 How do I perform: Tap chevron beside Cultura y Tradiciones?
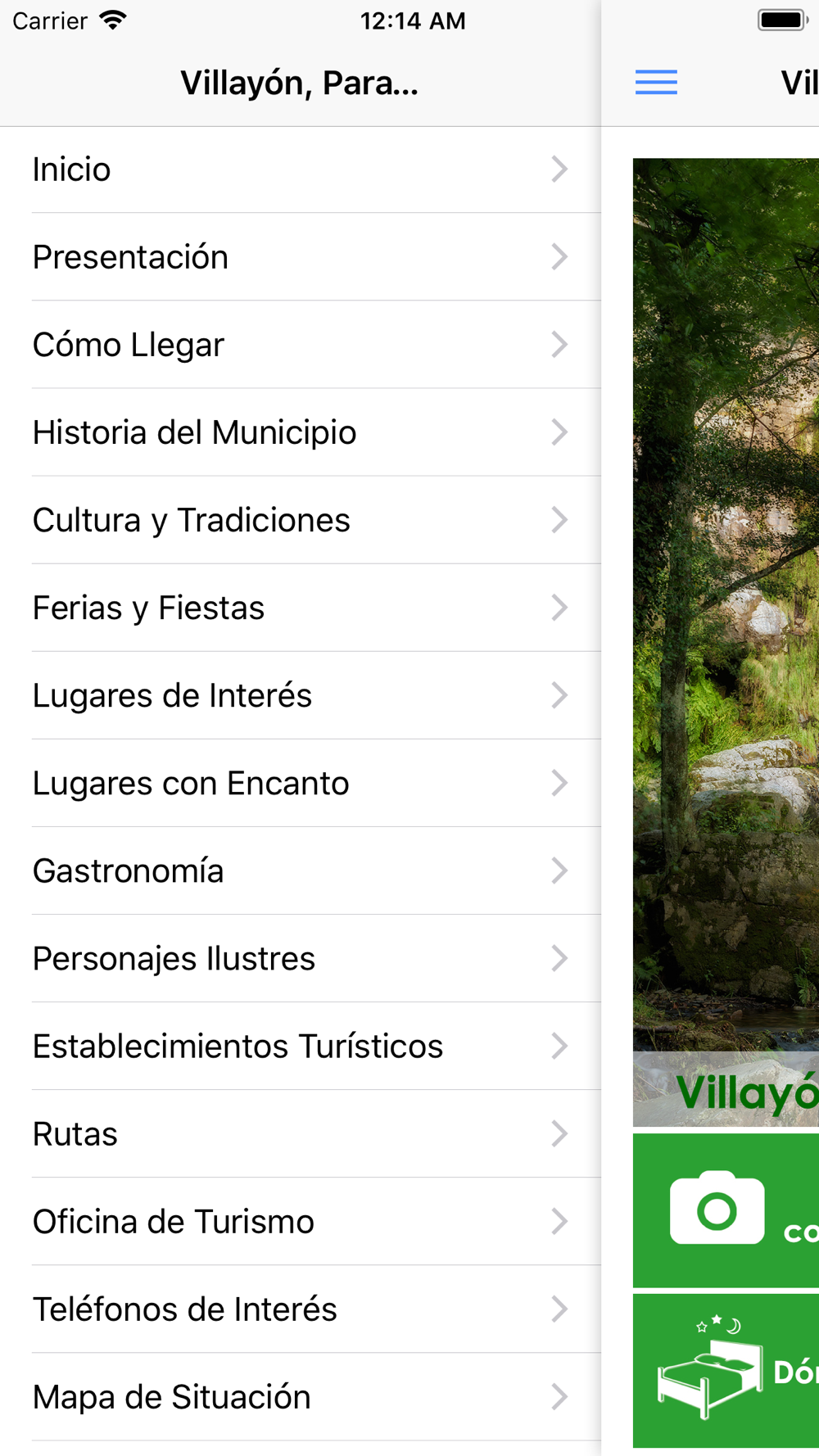point(559,520)
